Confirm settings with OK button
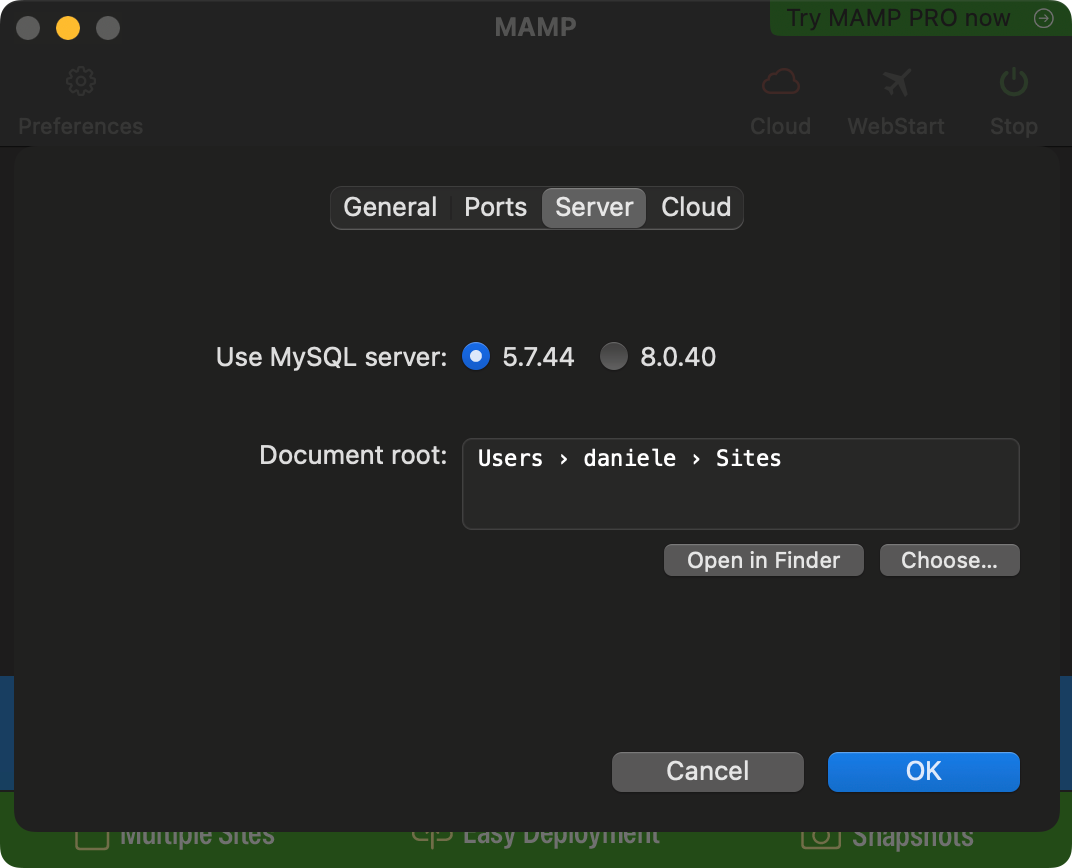Image resolution: width=1072 pixels, height=868 pixels. (924, 772)
